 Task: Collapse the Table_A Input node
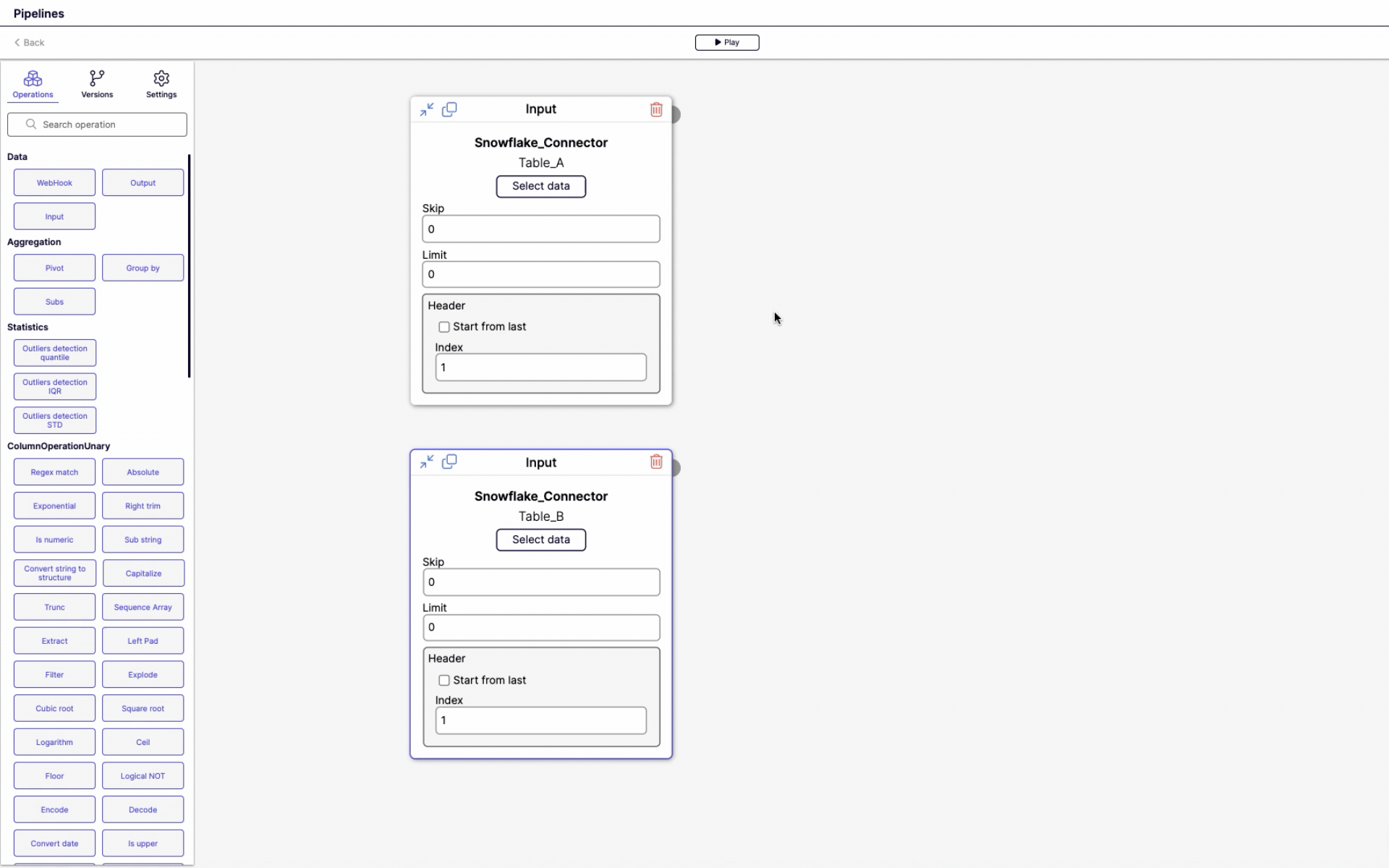(426, 109)
